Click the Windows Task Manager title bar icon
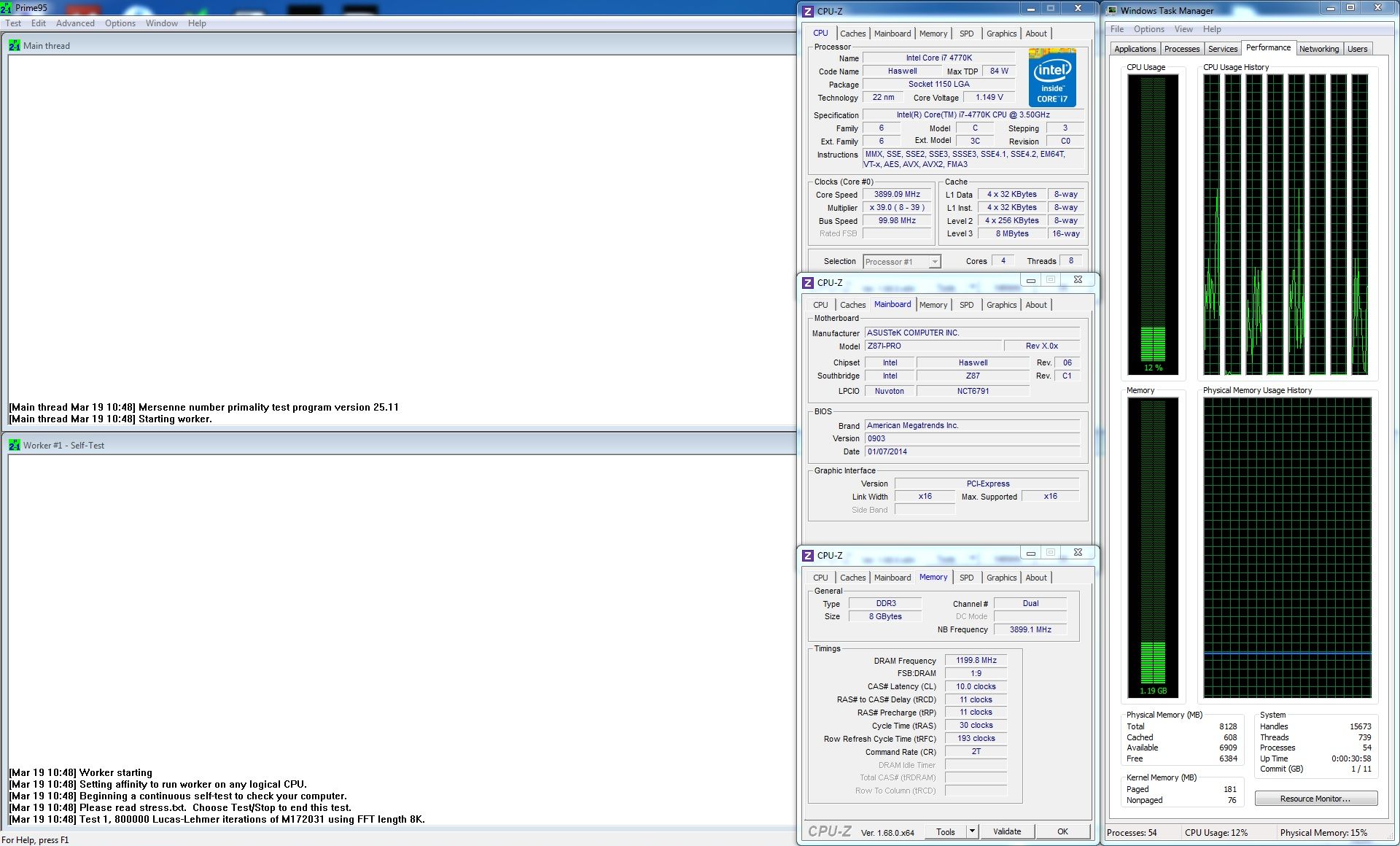The width and height of the screenshot is (1400, 846). coord(1112,10)
